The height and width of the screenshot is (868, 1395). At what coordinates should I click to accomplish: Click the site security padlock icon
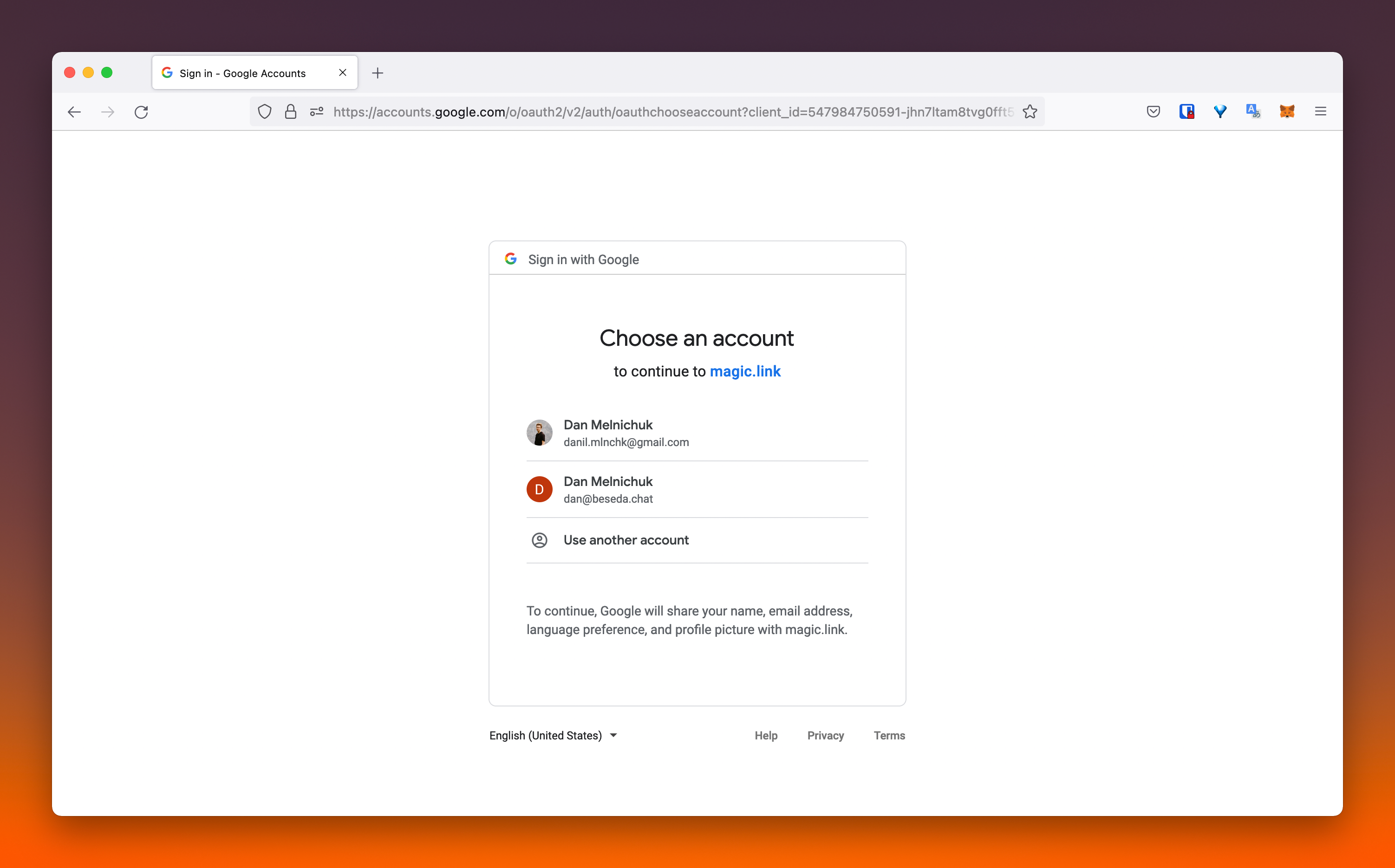point(291,112)
